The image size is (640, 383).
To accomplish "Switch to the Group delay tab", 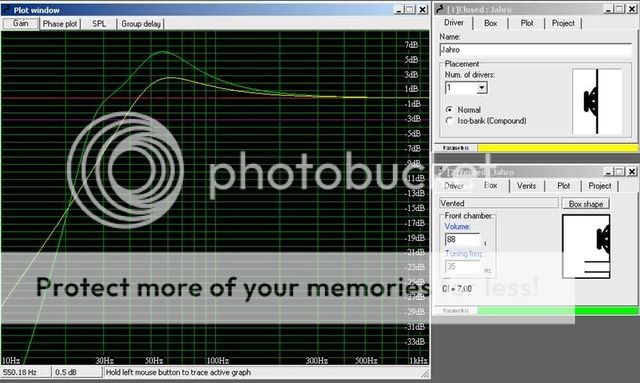I will tap(141, 24).
